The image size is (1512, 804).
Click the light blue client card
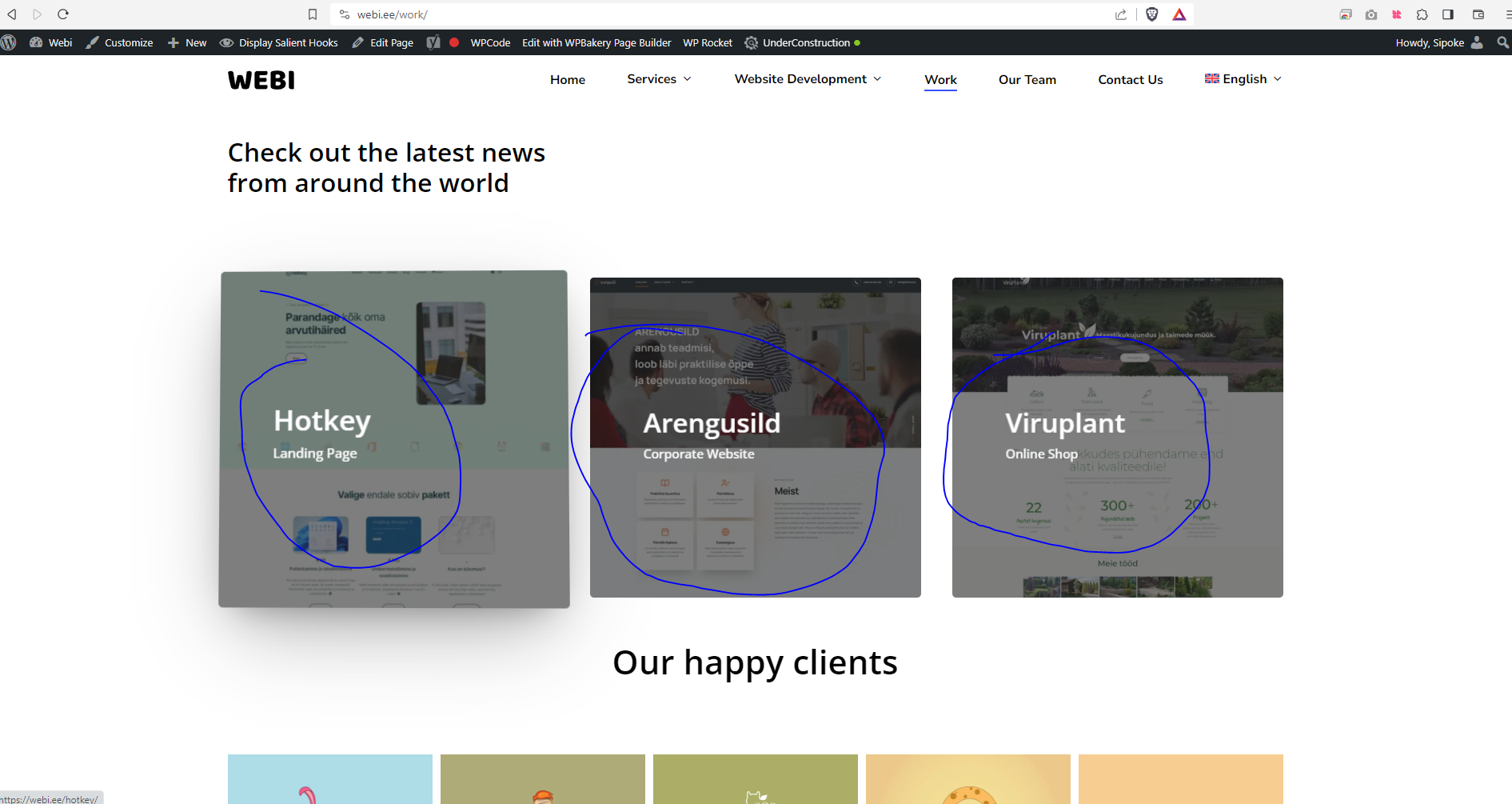coord(330,779)
